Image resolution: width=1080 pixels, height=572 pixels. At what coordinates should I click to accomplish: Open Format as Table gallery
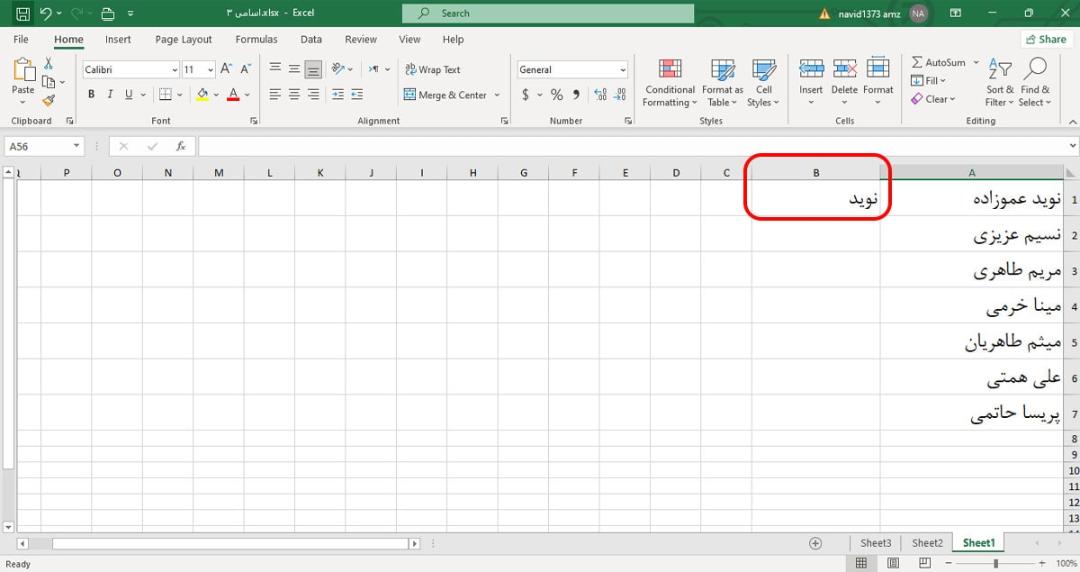[x=723, y=82]
